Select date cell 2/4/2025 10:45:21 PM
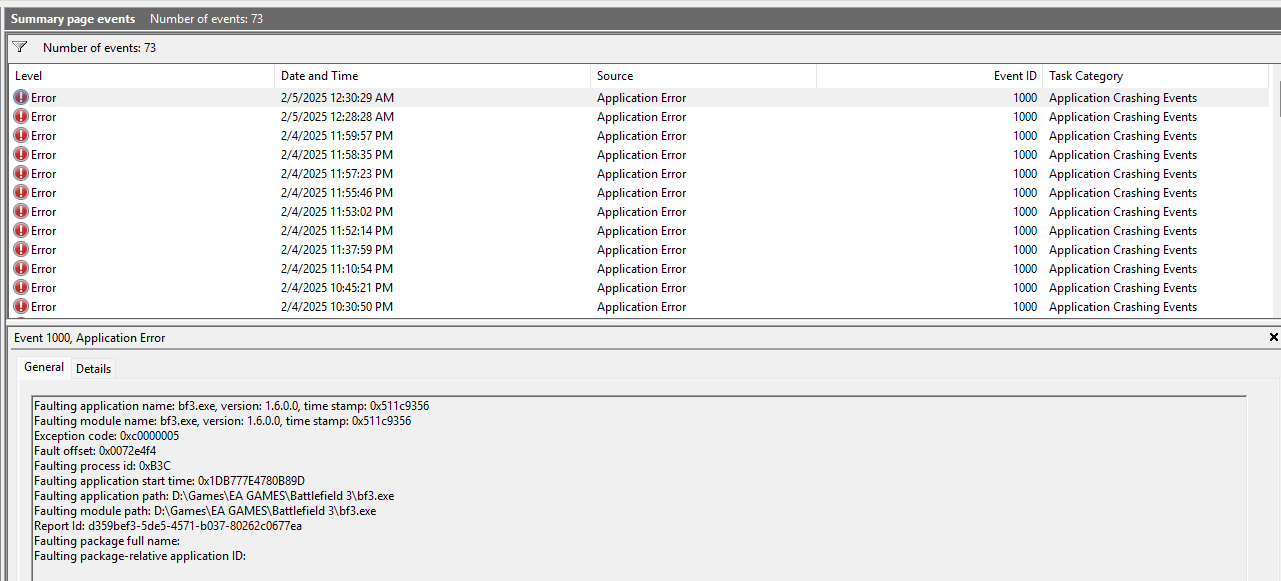The height and width of the screenshot is (581, 1281). pyautogui.click(x=337, y=288)
